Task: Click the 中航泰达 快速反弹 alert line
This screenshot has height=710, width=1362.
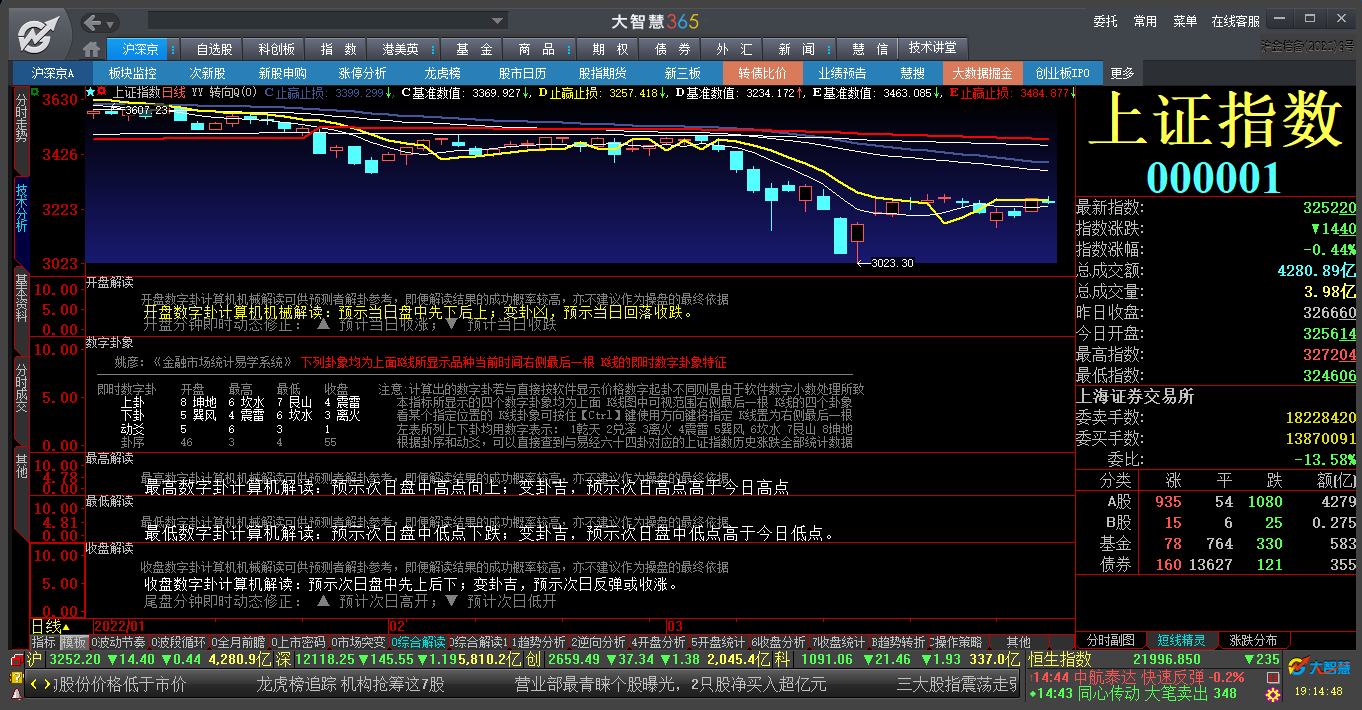Action: tap(1139, 677)
